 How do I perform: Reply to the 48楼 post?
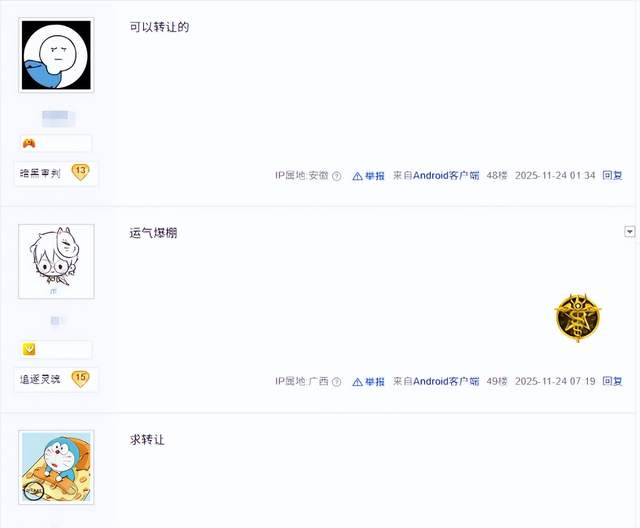(612, 175)
